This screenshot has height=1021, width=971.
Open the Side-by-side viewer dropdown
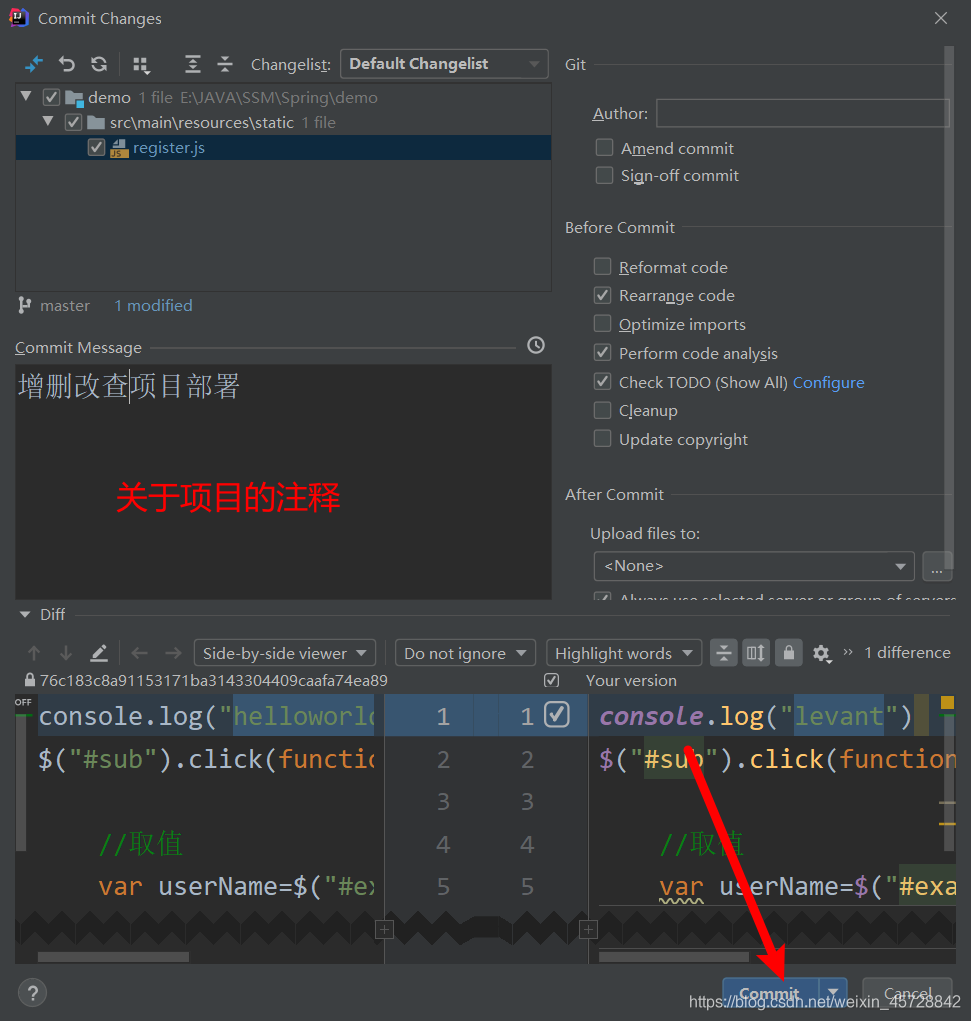pos(285,652)
